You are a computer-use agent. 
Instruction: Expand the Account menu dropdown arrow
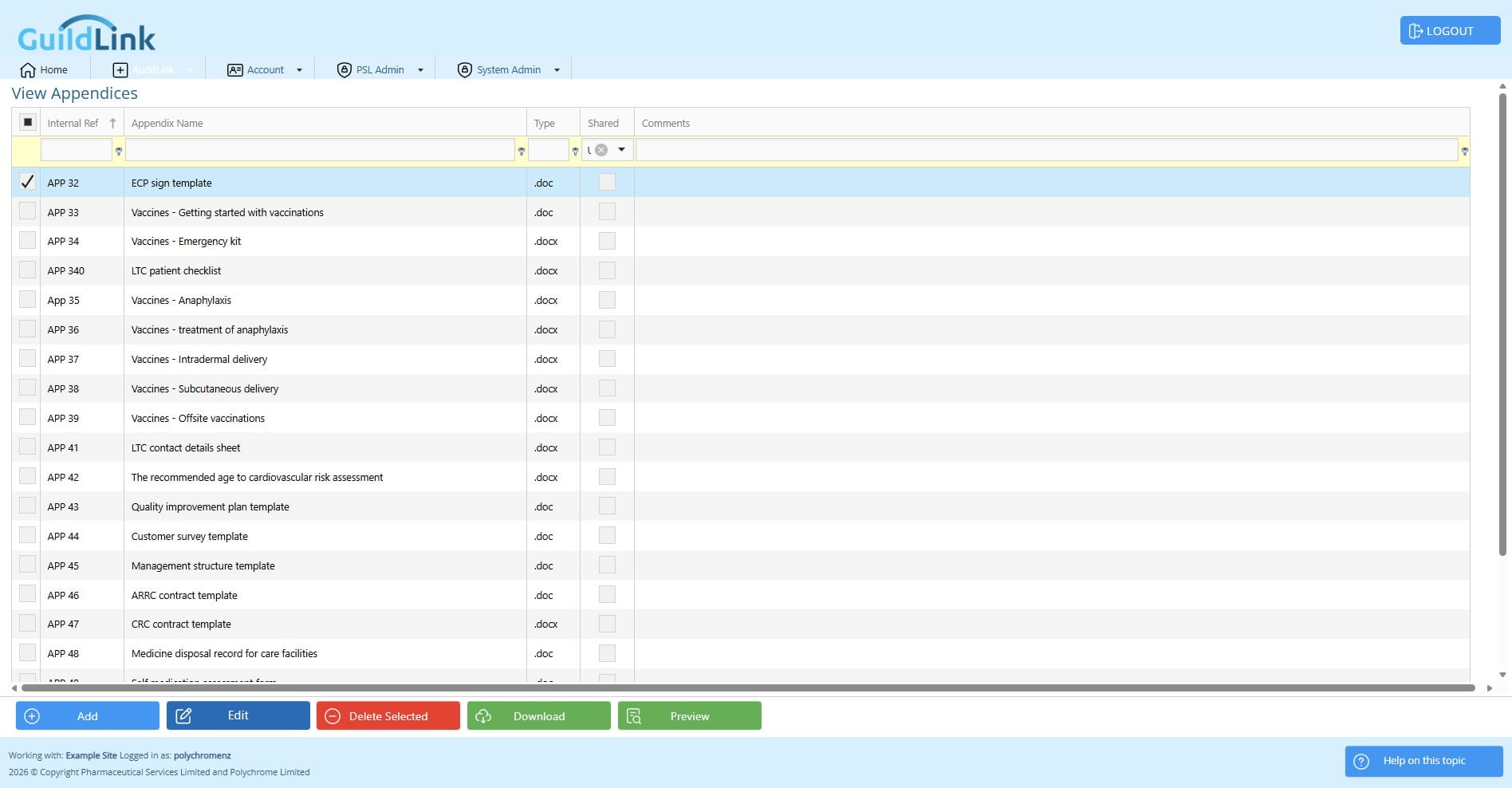(299, 70)
